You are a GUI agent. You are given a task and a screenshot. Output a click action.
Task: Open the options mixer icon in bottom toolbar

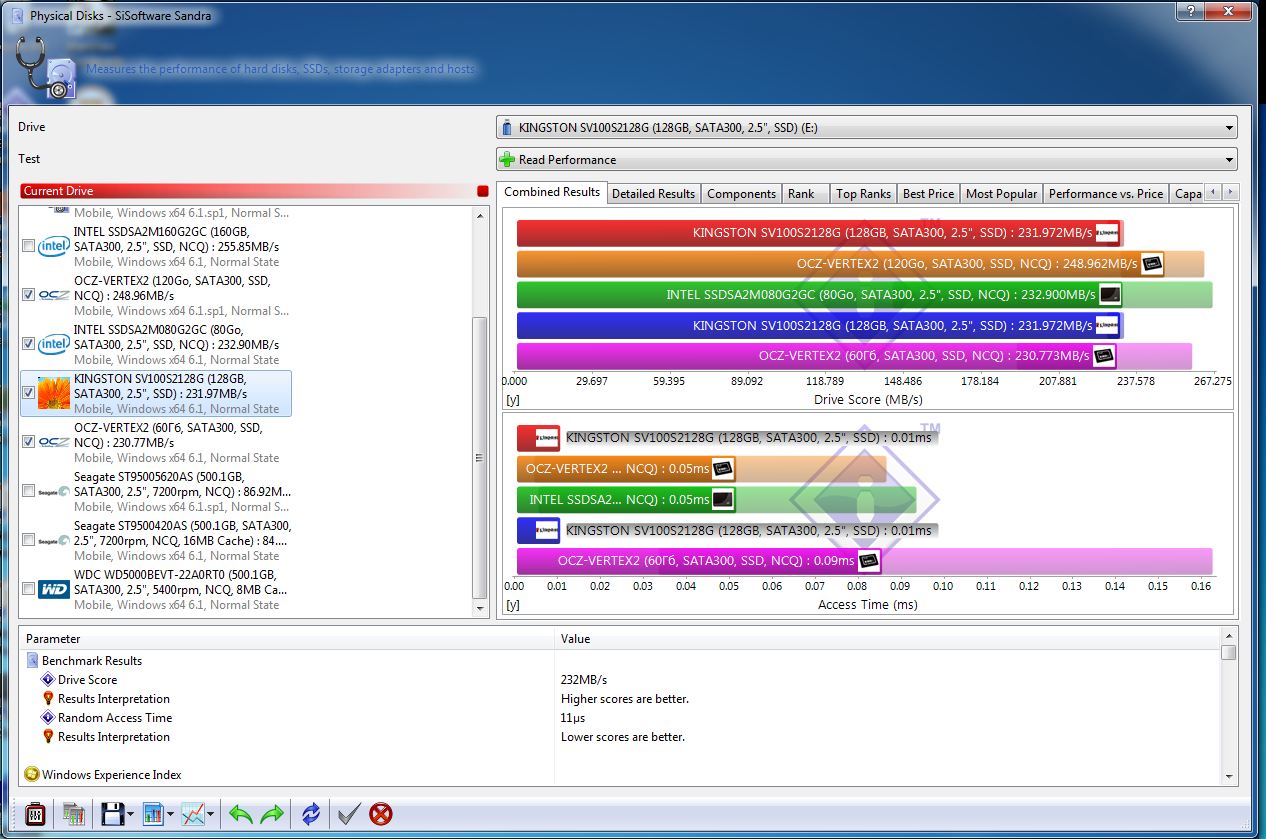coord(35,814)
